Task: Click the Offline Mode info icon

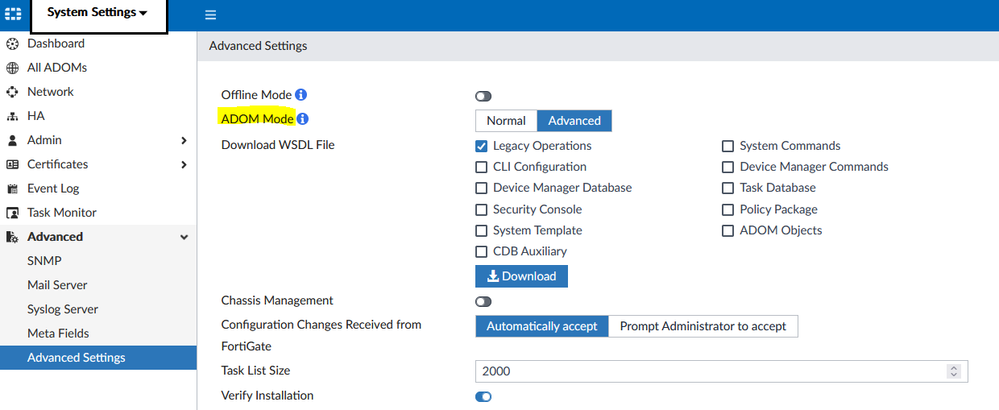Action: (301, 95)
